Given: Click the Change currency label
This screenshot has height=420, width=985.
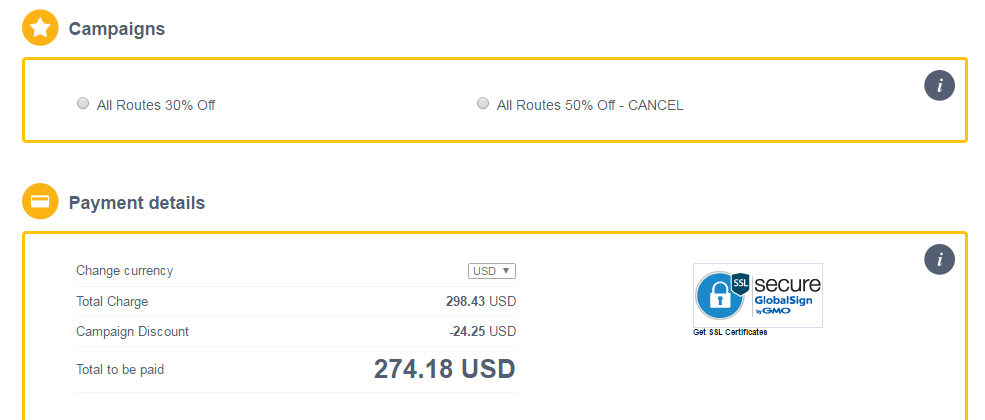Looking at the screenshot, I should [124, 271].
